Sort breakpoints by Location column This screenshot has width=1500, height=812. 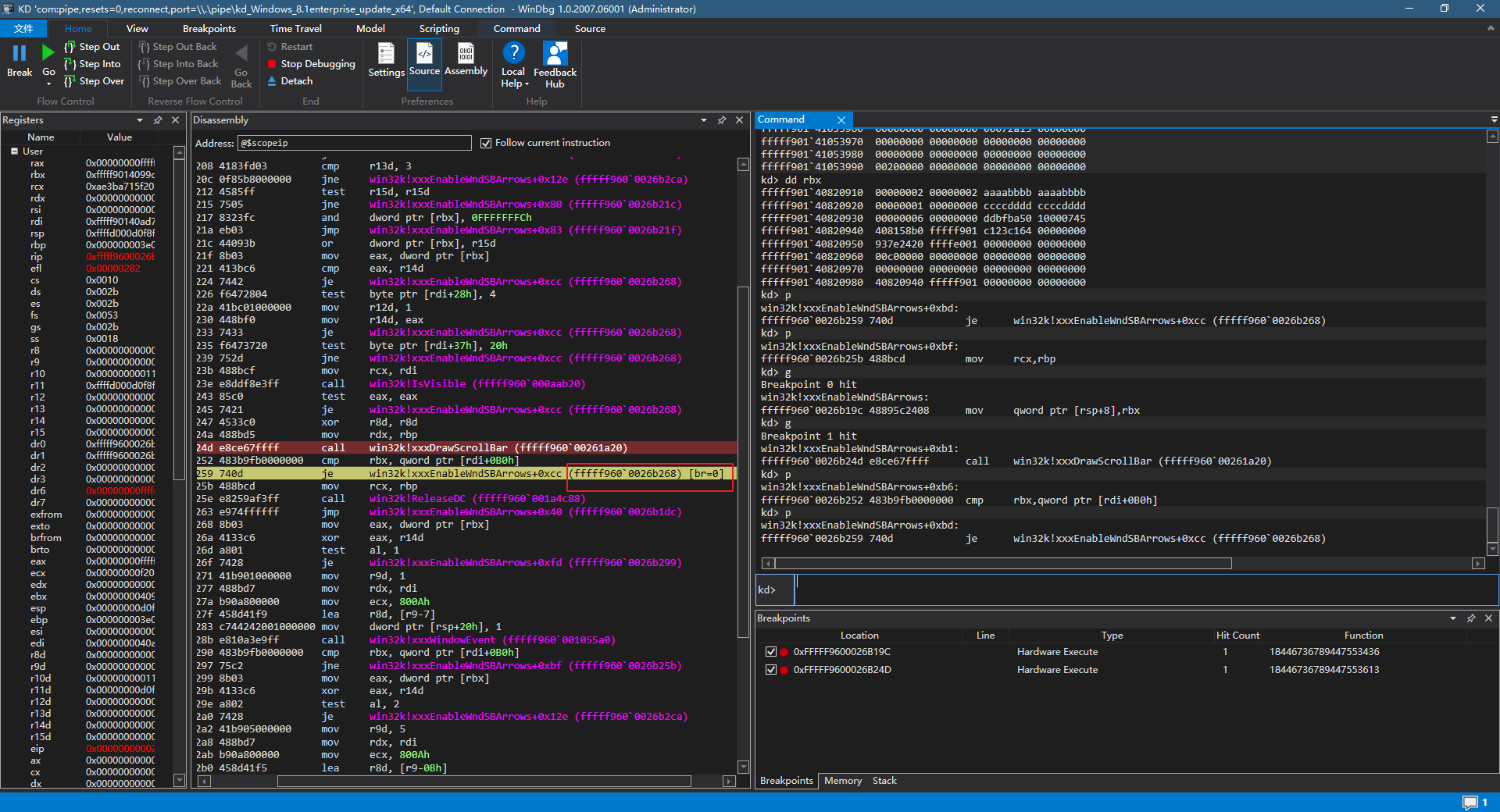tap(859, 636)
